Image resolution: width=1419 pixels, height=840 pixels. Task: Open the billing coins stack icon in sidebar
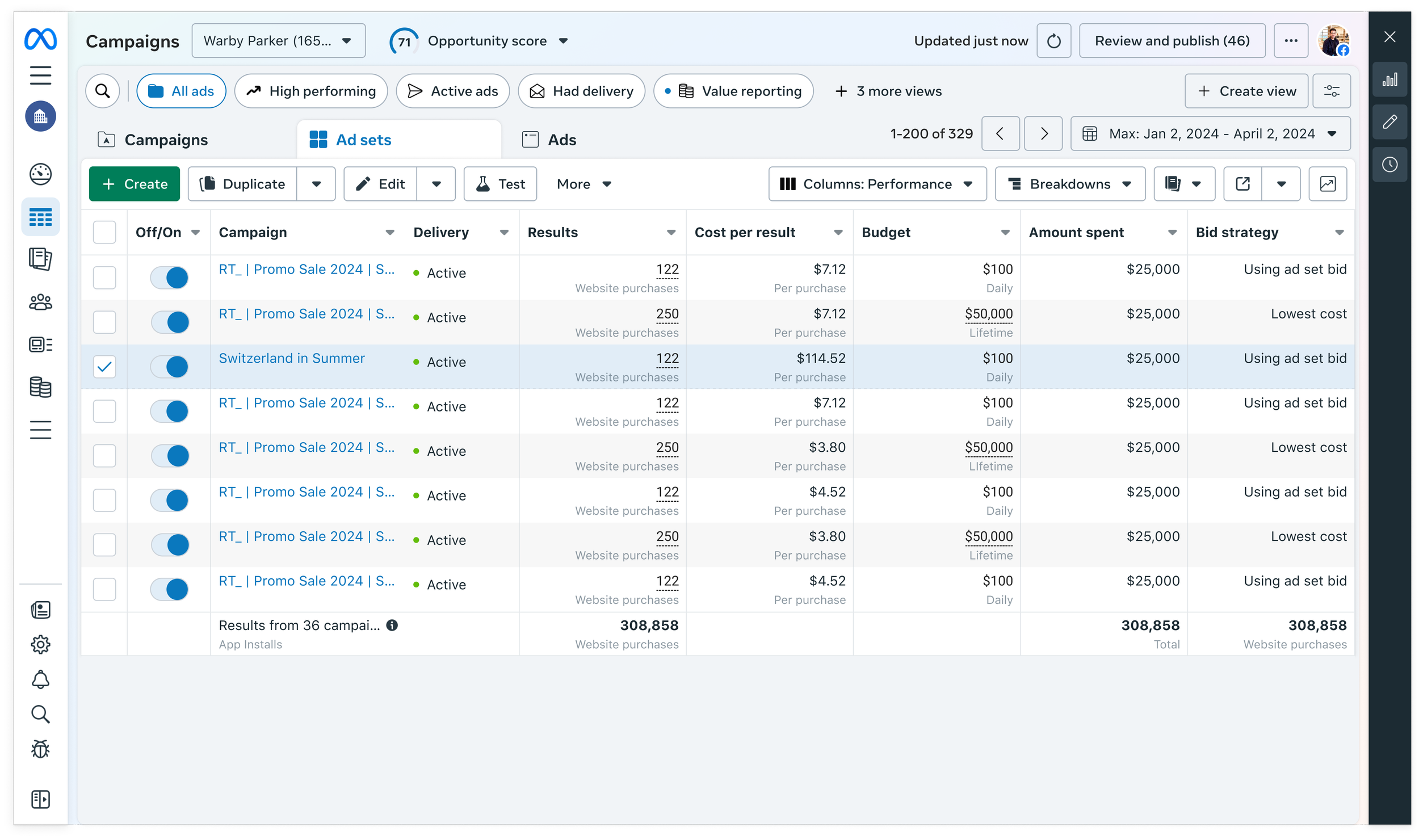(x=40, y=387)
